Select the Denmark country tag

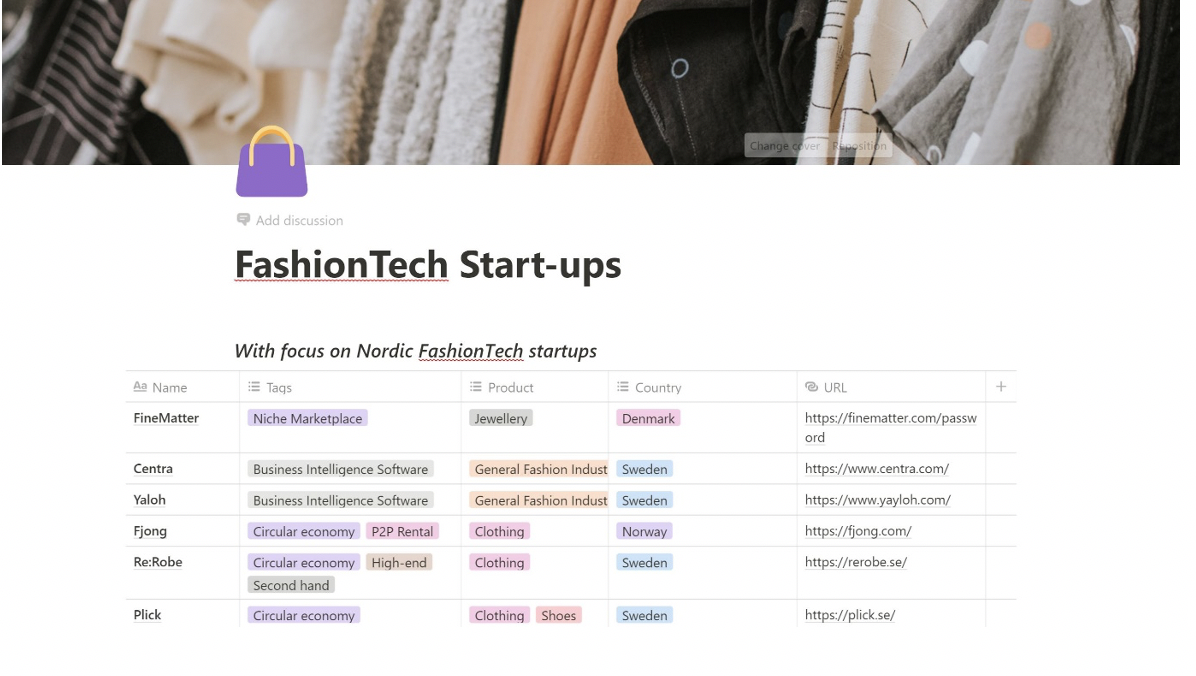coord(648,418)
